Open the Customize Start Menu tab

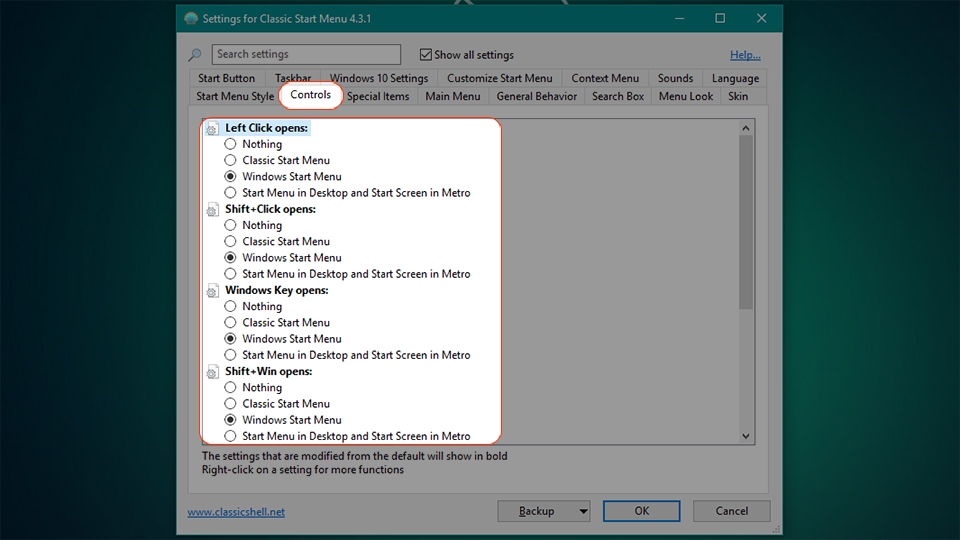[x=500, y=78]
